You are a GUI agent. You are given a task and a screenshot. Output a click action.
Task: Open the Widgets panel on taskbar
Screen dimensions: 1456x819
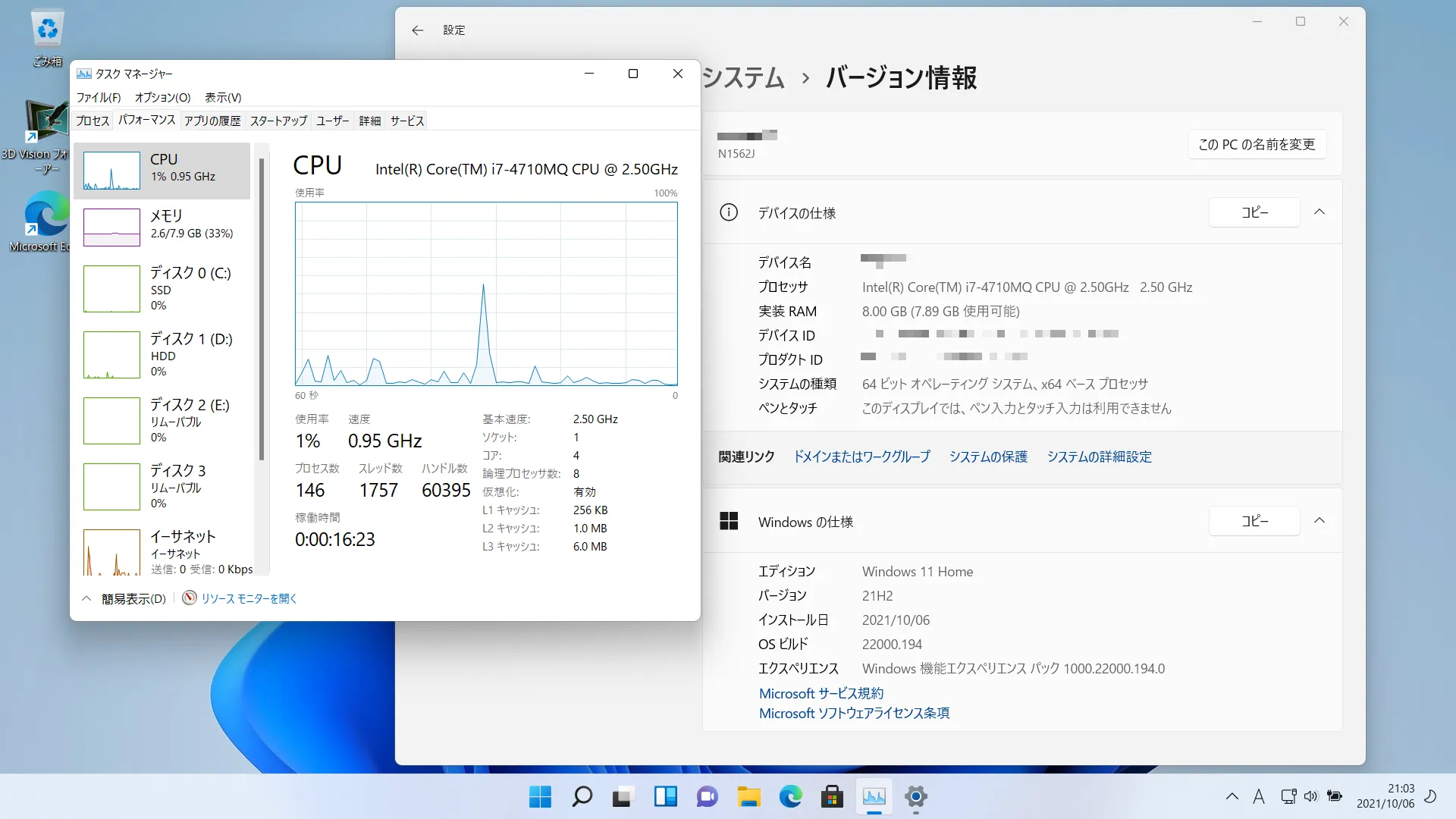click(x=665, y=796)
